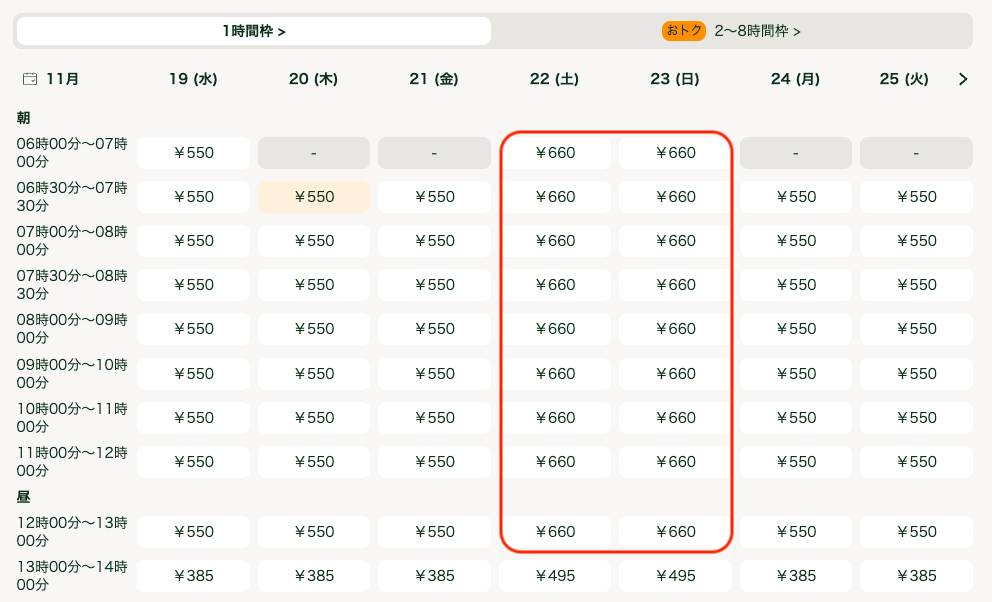
Task: Select the ¥660 slot at 06時00分 on 22 (土)
Action: (555, 152)
